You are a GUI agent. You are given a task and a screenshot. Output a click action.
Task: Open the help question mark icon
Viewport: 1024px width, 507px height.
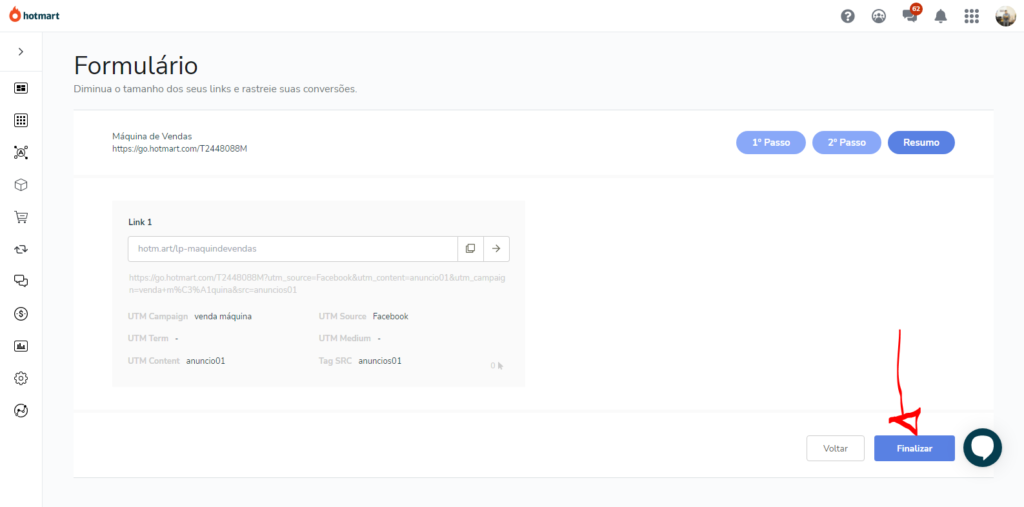848,16
